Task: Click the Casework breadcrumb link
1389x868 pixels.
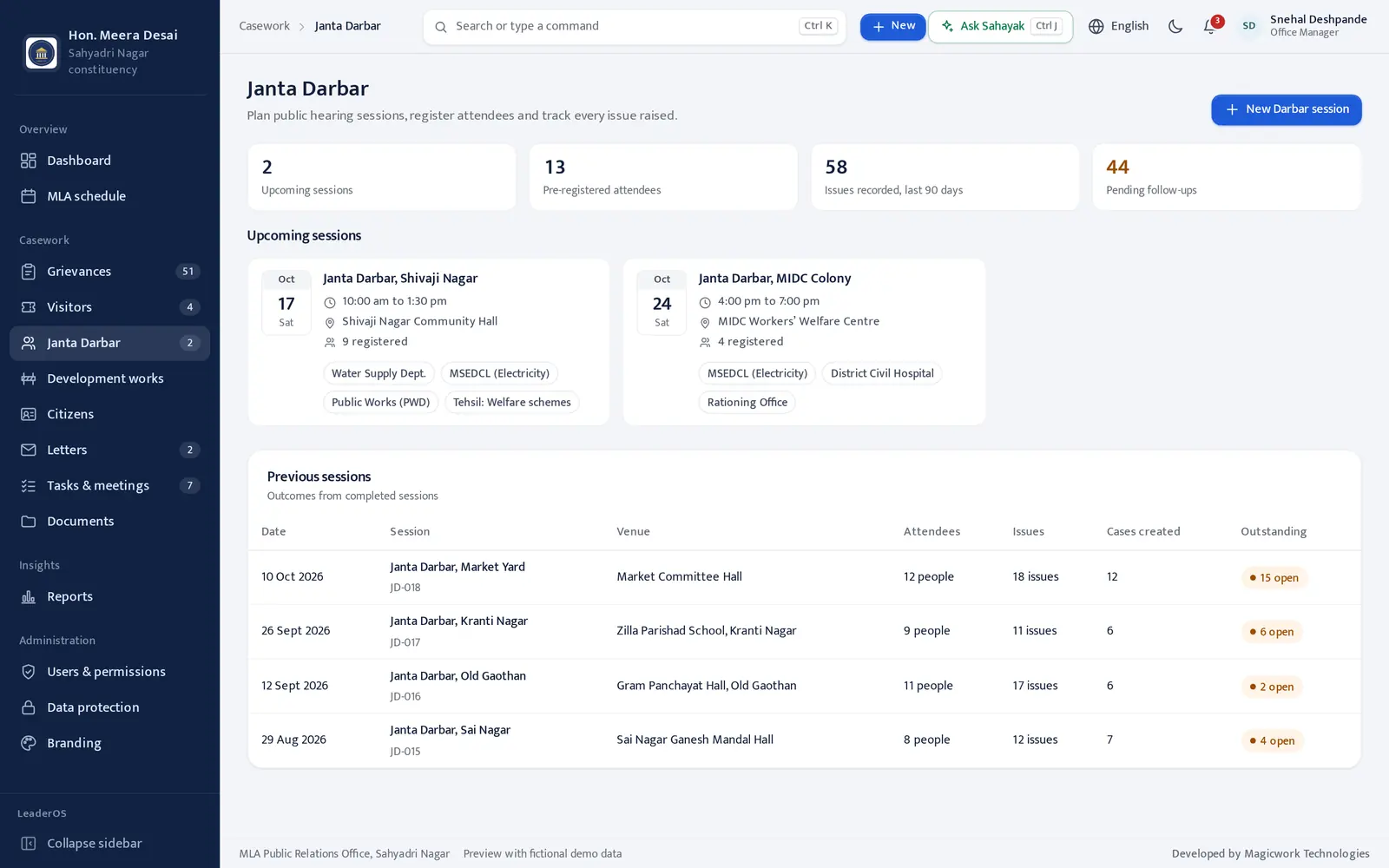Action: tap(265, 26)
